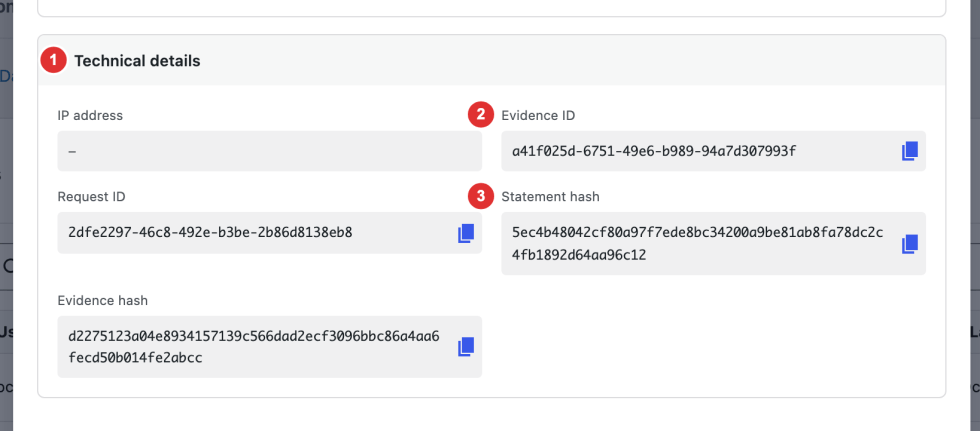The image size is (980, 431).
Task: Click the Statement hash label
Action: tap(550, 197)
